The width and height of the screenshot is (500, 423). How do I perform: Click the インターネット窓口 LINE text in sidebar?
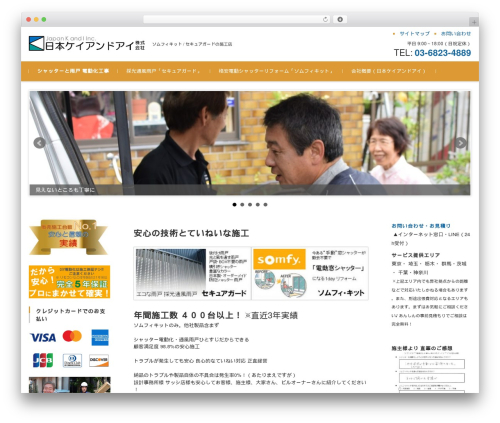tap(431, 239)
